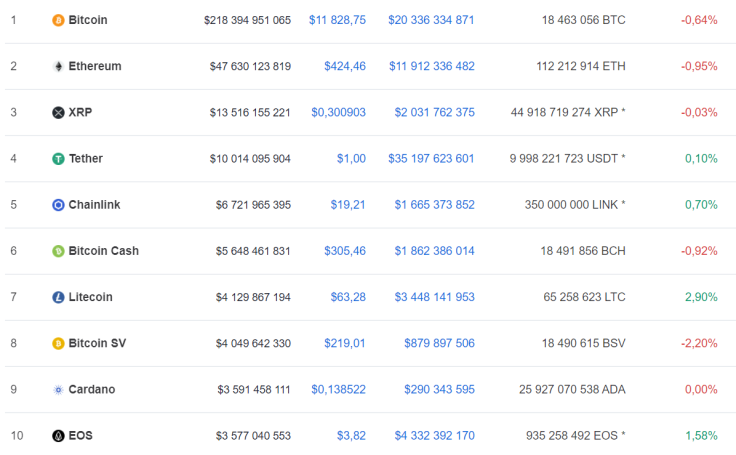Click Cardano volume $290 343 595

[439, 390]
